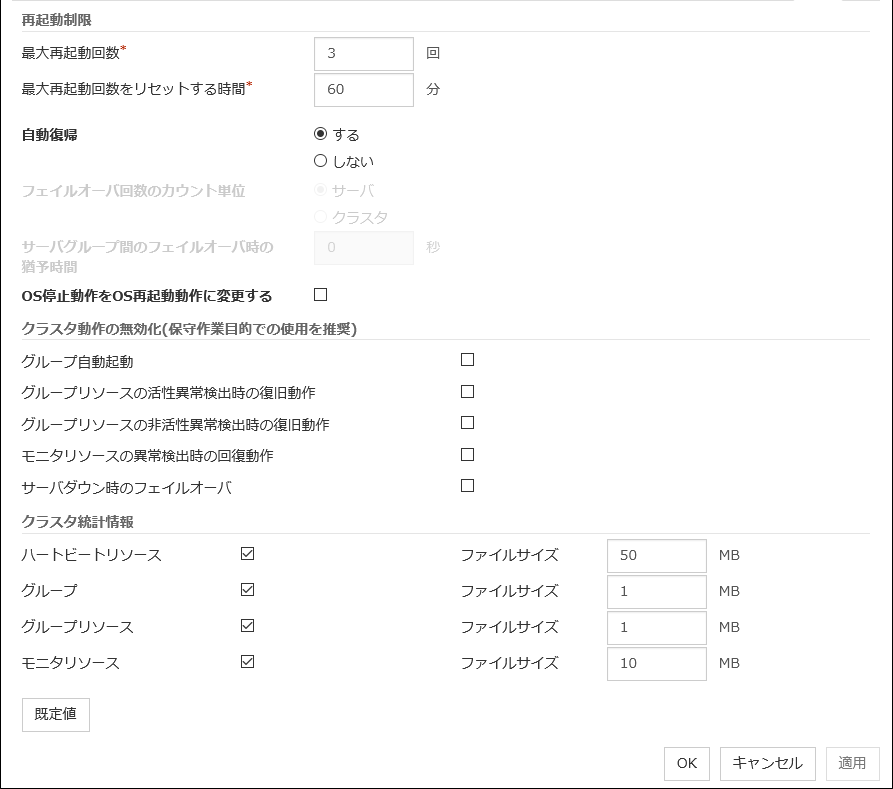Click the 最大再起動回数 input field

(363, 54)
